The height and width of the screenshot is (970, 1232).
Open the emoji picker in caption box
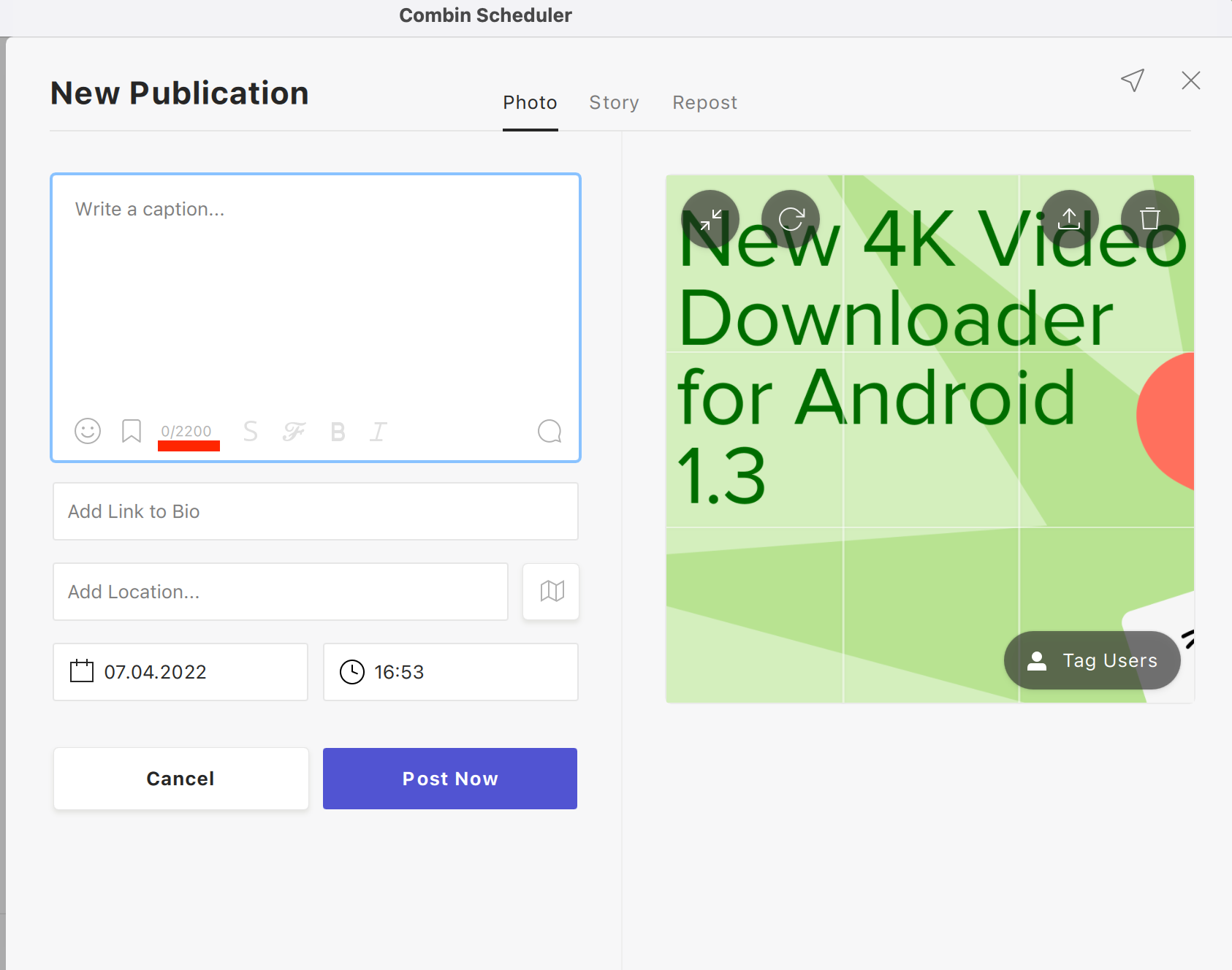click(x=88, y=431)
